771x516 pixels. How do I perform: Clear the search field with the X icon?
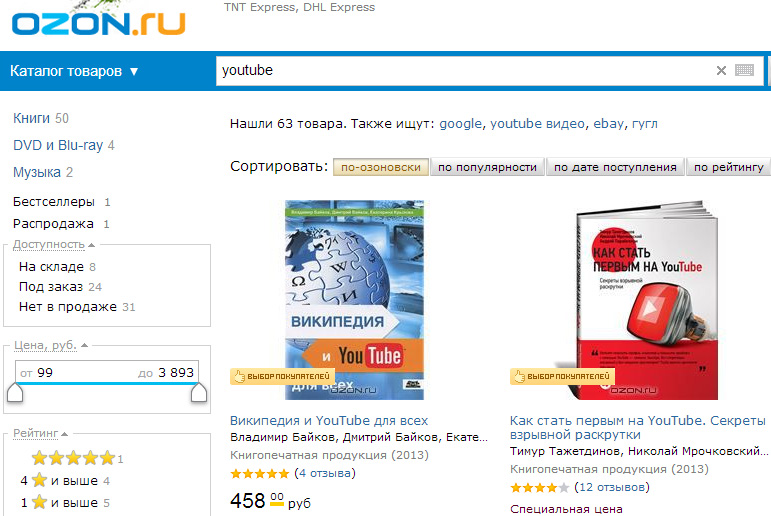[721, 71]
